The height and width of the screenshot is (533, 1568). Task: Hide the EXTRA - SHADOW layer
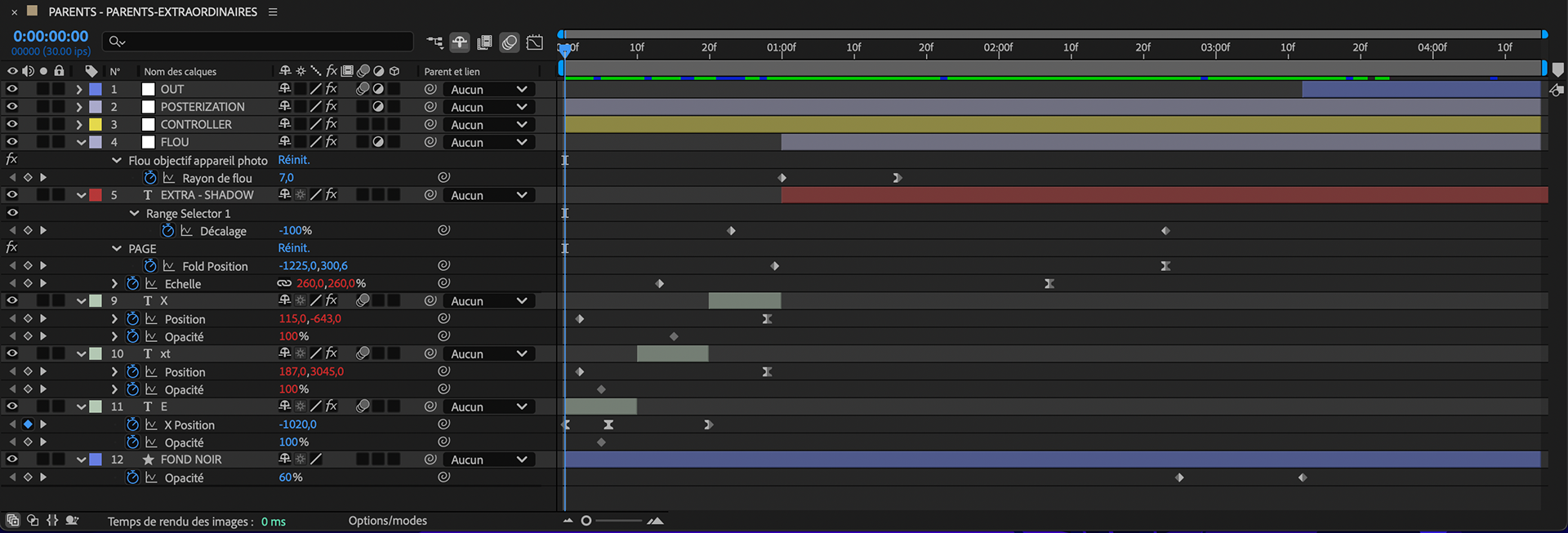point(12,194)
